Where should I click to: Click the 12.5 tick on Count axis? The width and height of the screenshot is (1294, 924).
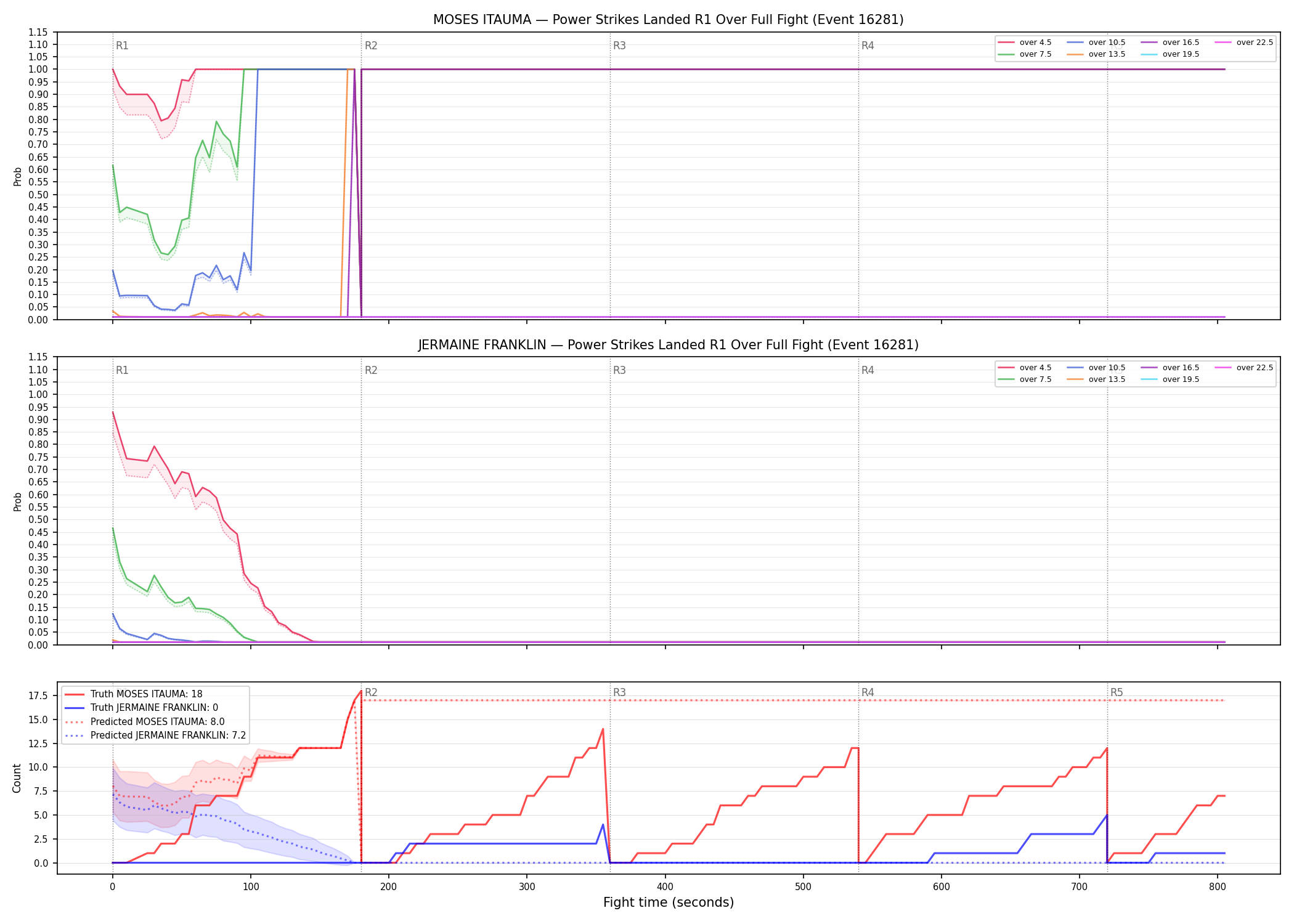tap(38, 744)
